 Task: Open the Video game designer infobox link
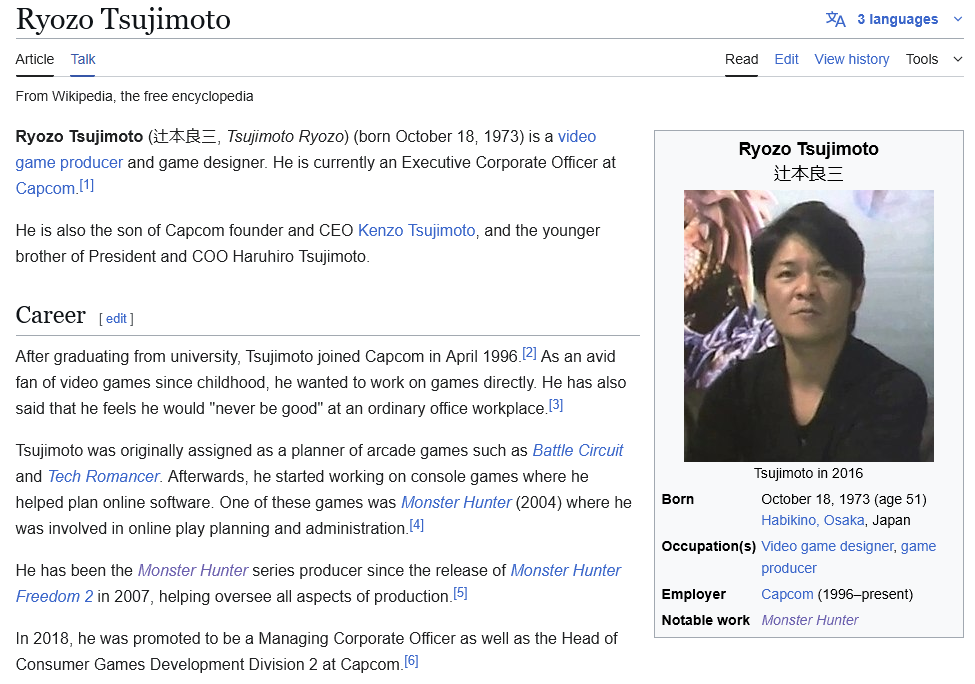tap(827, 546)
